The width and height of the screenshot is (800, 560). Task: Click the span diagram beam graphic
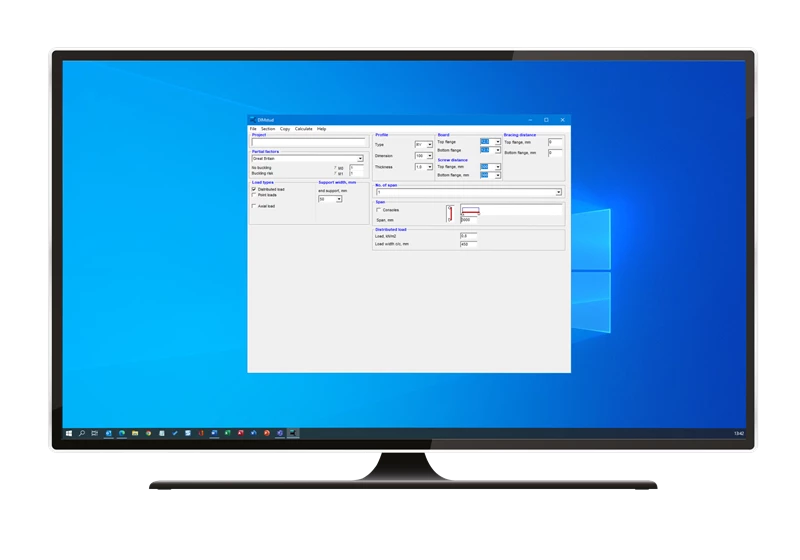coord(470,211)
